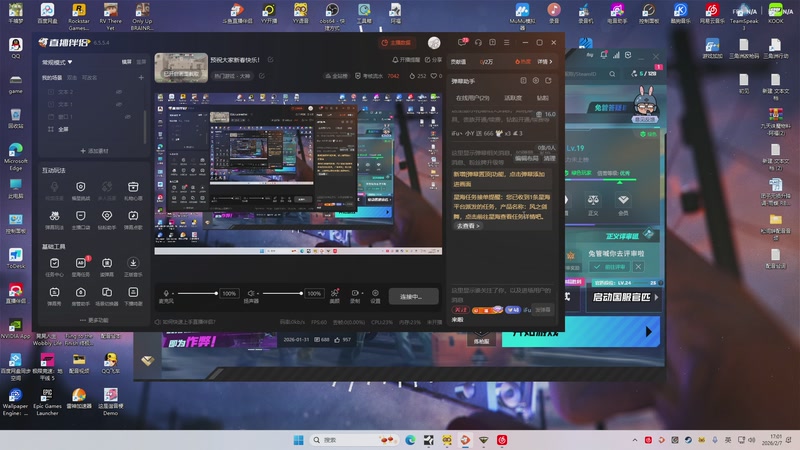Switch to 活跃度 tab

(x=513, y=98)
